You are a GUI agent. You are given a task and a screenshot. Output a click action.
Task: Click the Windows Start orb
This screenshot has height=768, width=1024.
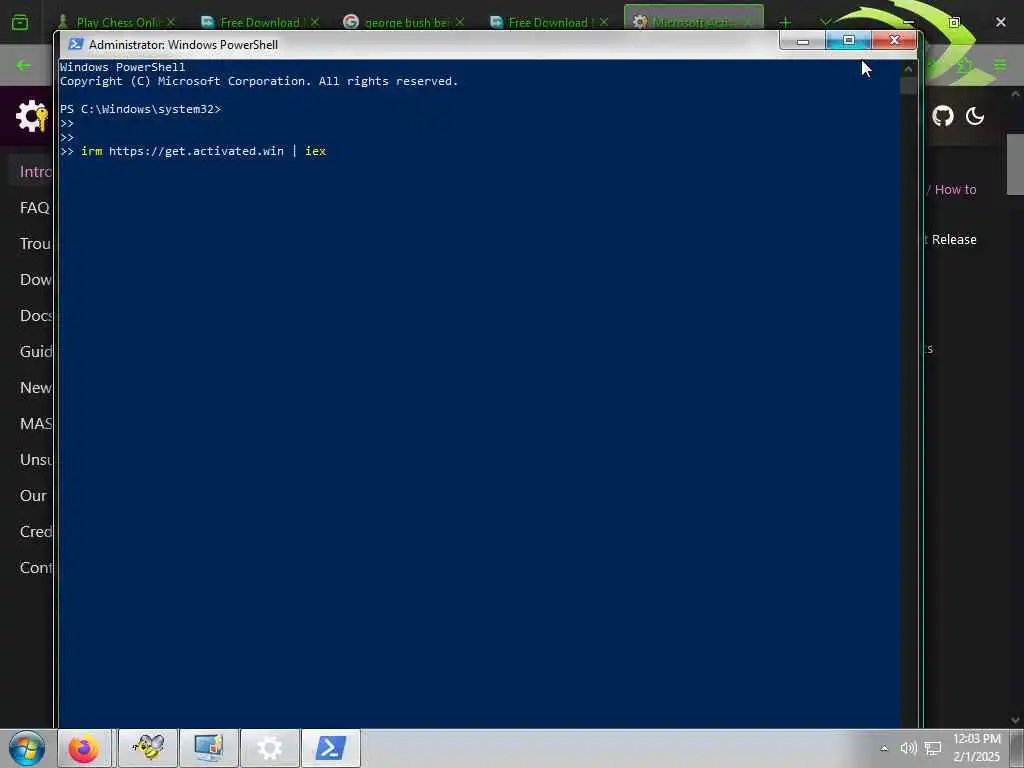click(x=26, y=748)
